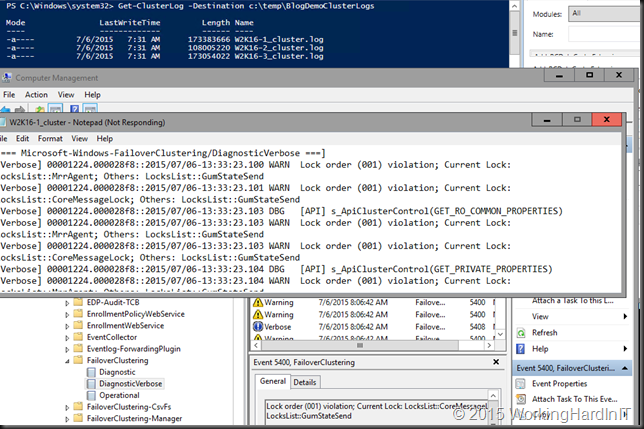The image size is (644, 429).
Task: Open Help menu in Notepad
Action: click(x=105, y=139)
